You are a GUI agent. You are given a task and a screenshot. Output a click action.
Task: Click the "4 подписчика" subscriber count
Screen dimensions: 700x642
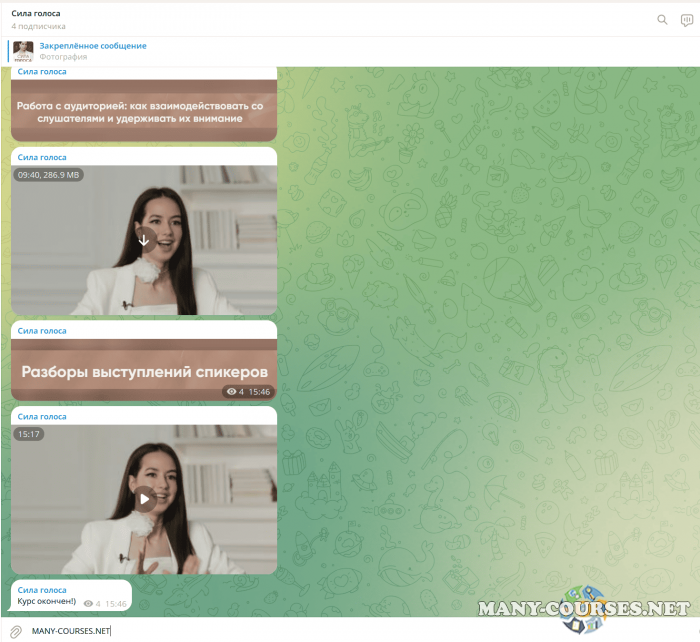(39, 26)
